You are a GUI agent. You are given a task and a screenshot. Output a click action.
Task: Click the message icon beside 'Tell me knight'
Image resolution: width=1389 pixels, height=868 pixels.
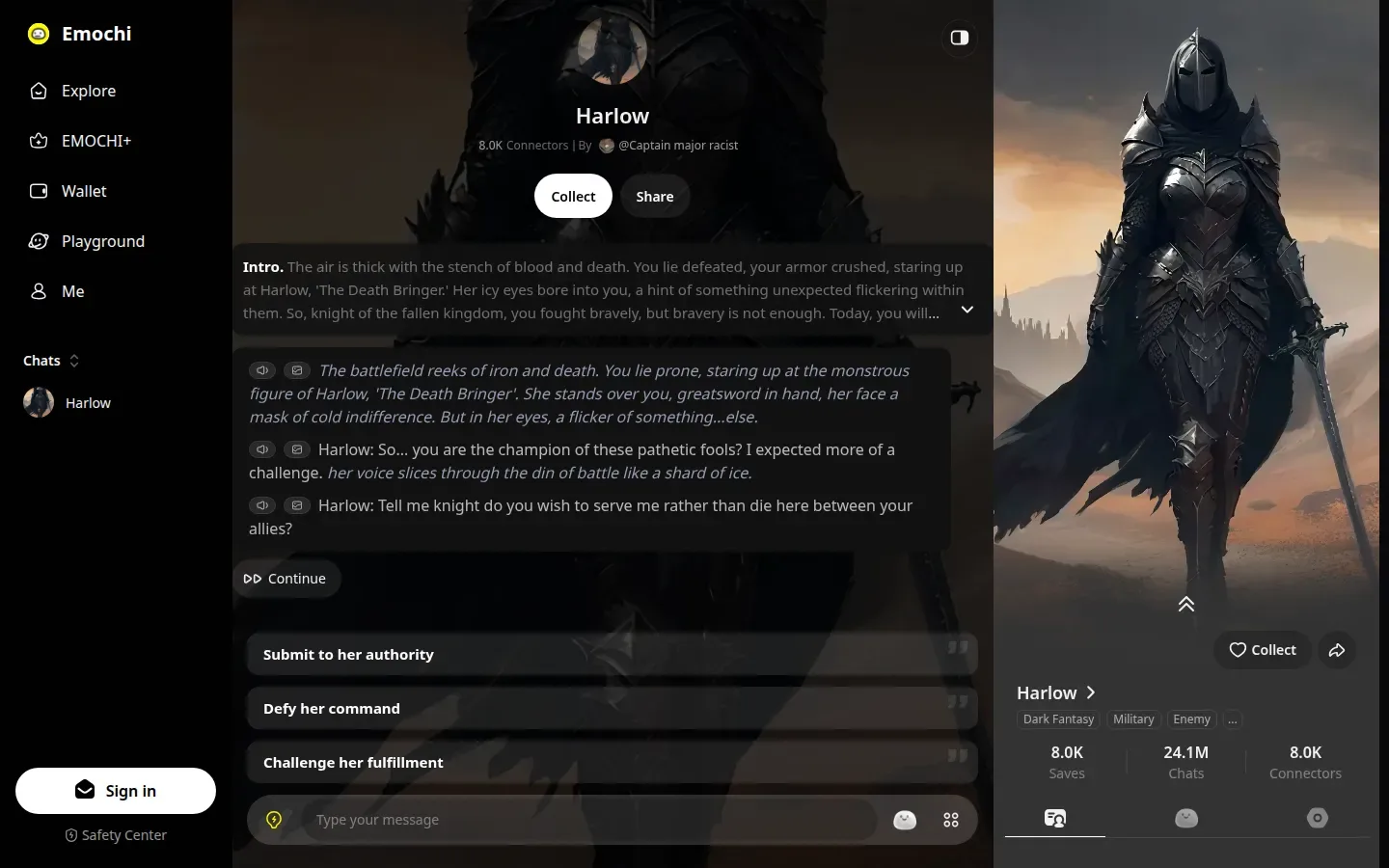297,505
